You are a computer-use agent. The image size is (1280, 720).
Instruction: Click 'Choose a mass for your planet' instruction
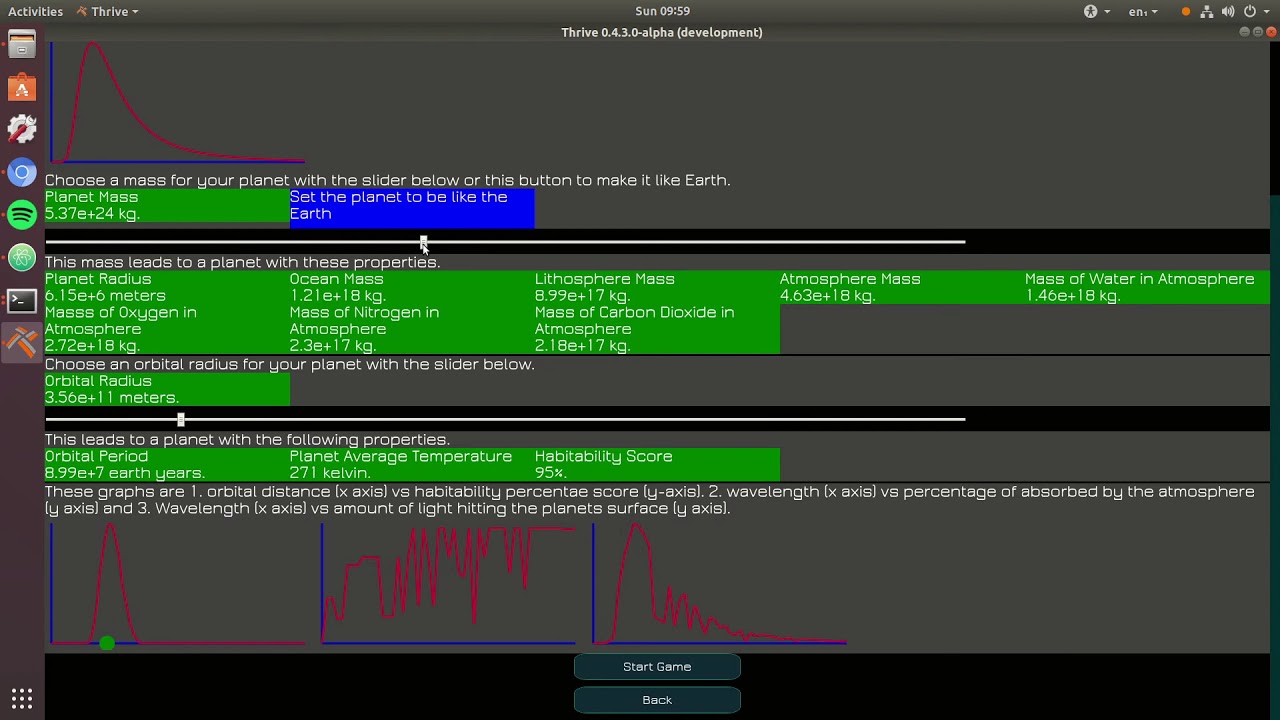click(x=388, y=180)
